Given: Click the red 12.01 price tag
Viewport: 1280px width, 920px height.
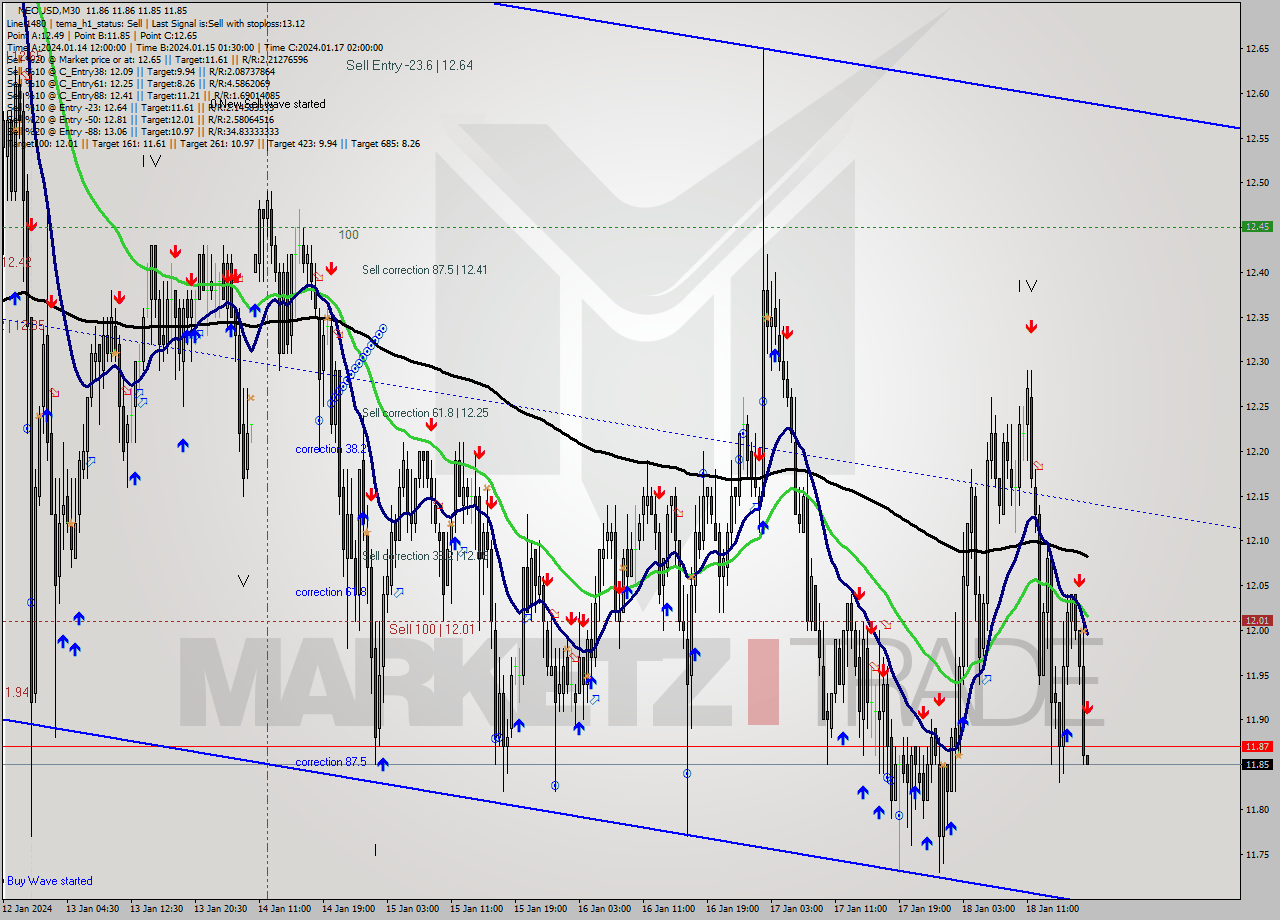Looking at the screenshot, I should click(1257, 621).
